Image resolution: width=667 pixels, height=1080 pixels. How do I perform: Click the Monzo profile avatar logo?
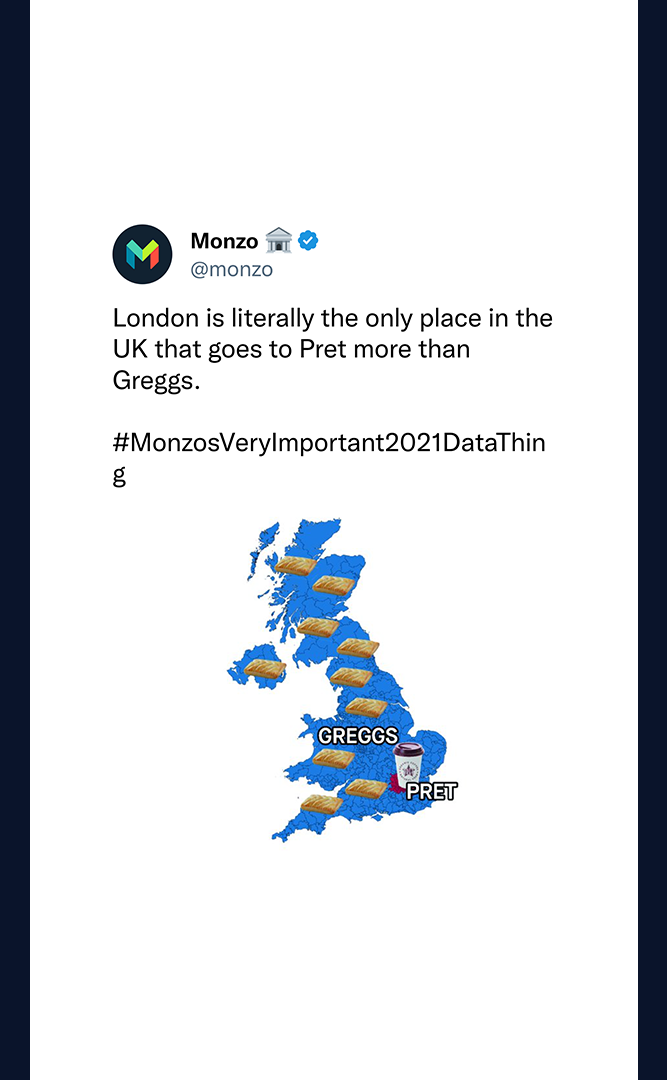click(x=142, y=254)
